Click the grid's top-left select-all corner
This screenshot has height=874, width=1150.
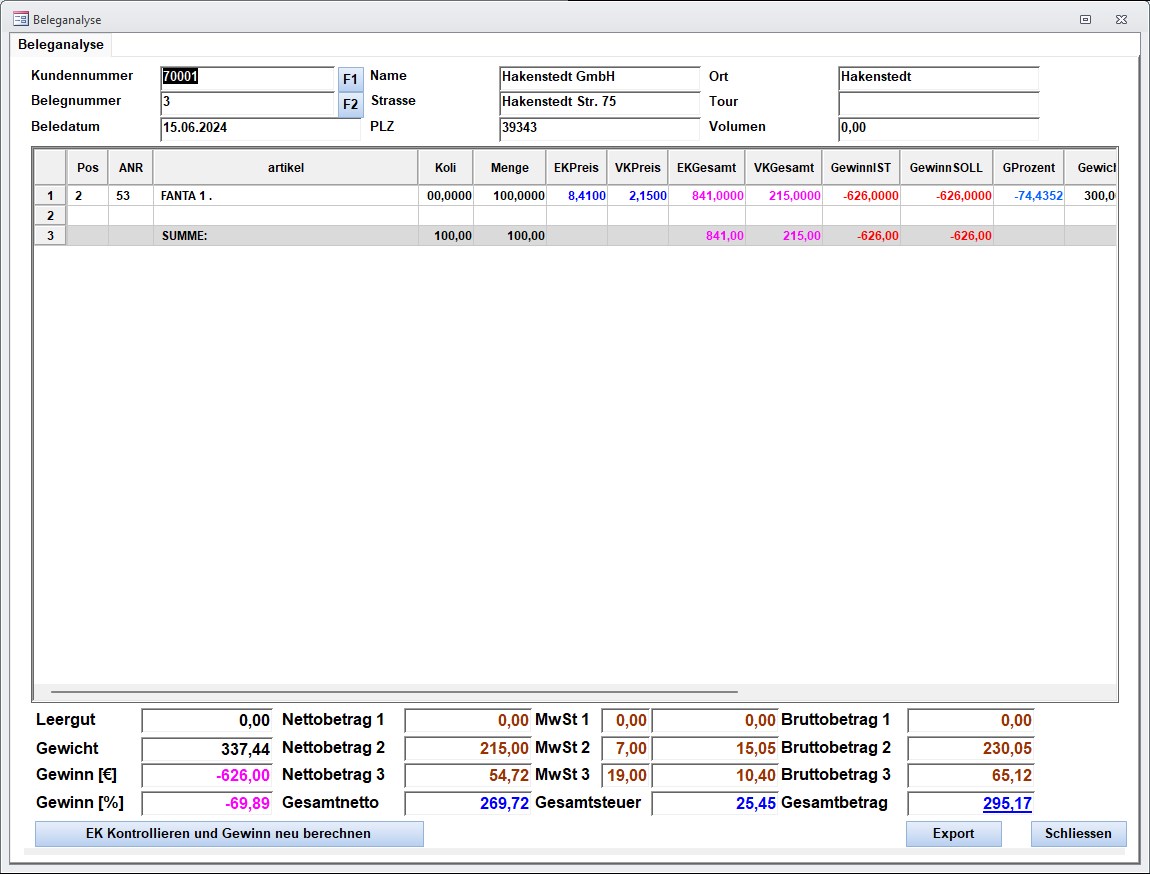coord(49,168)
